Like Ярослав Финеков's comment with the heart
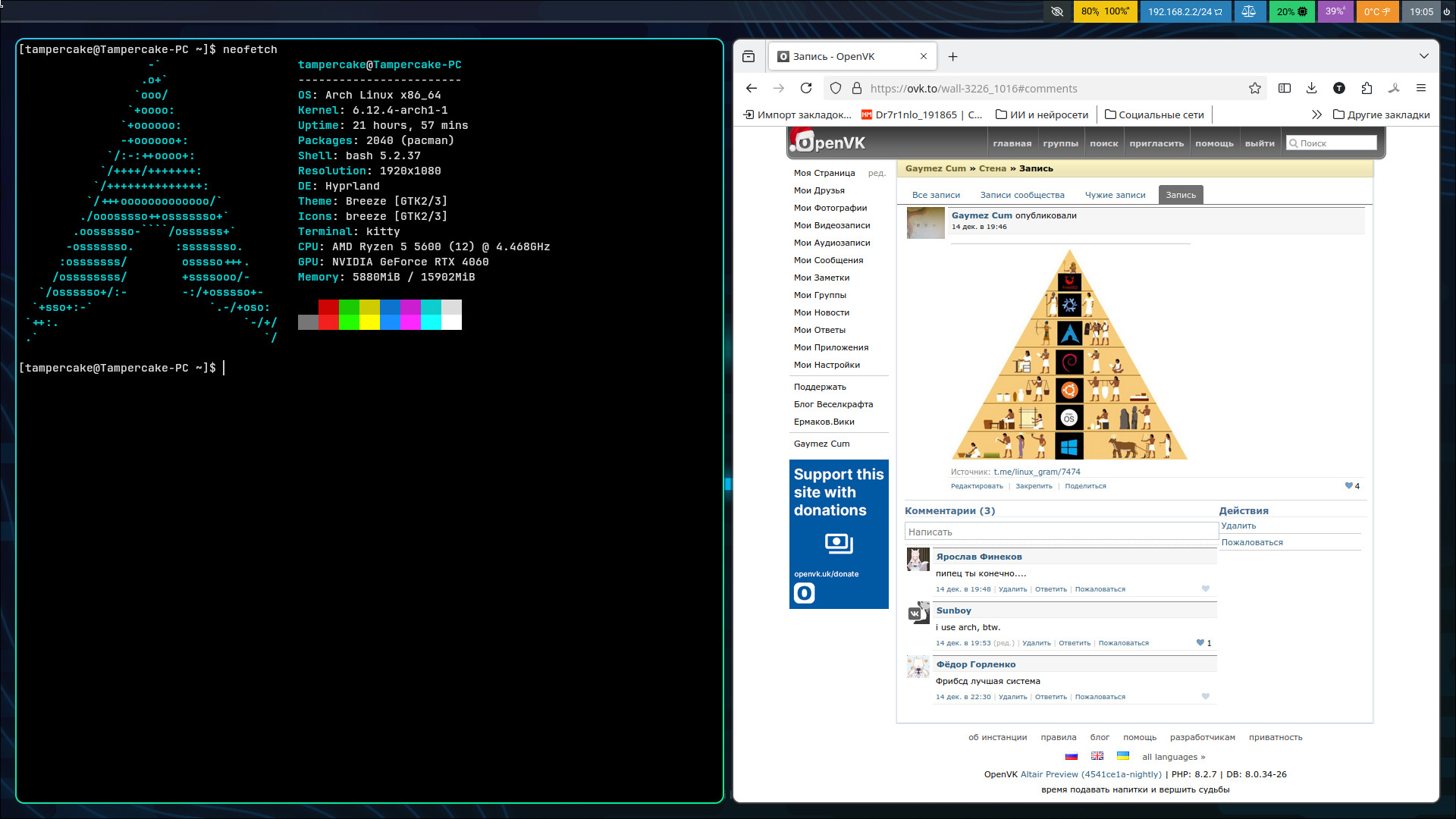The image size is (1456, 819). [x=1205, y=588]
